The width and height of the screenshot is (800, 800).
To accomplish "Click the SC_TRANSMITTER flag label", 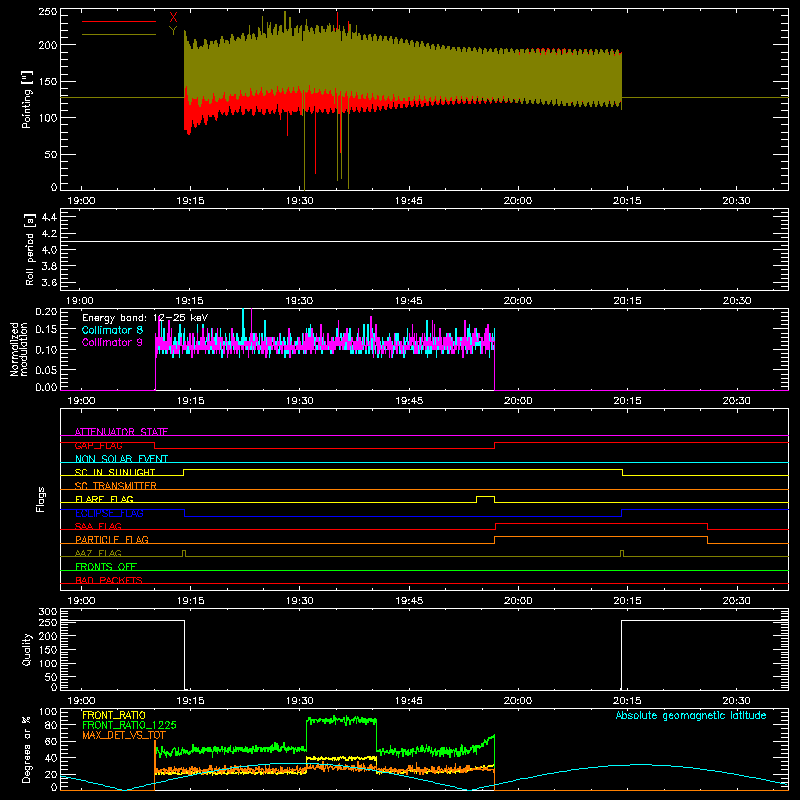I will click(116, 485).
